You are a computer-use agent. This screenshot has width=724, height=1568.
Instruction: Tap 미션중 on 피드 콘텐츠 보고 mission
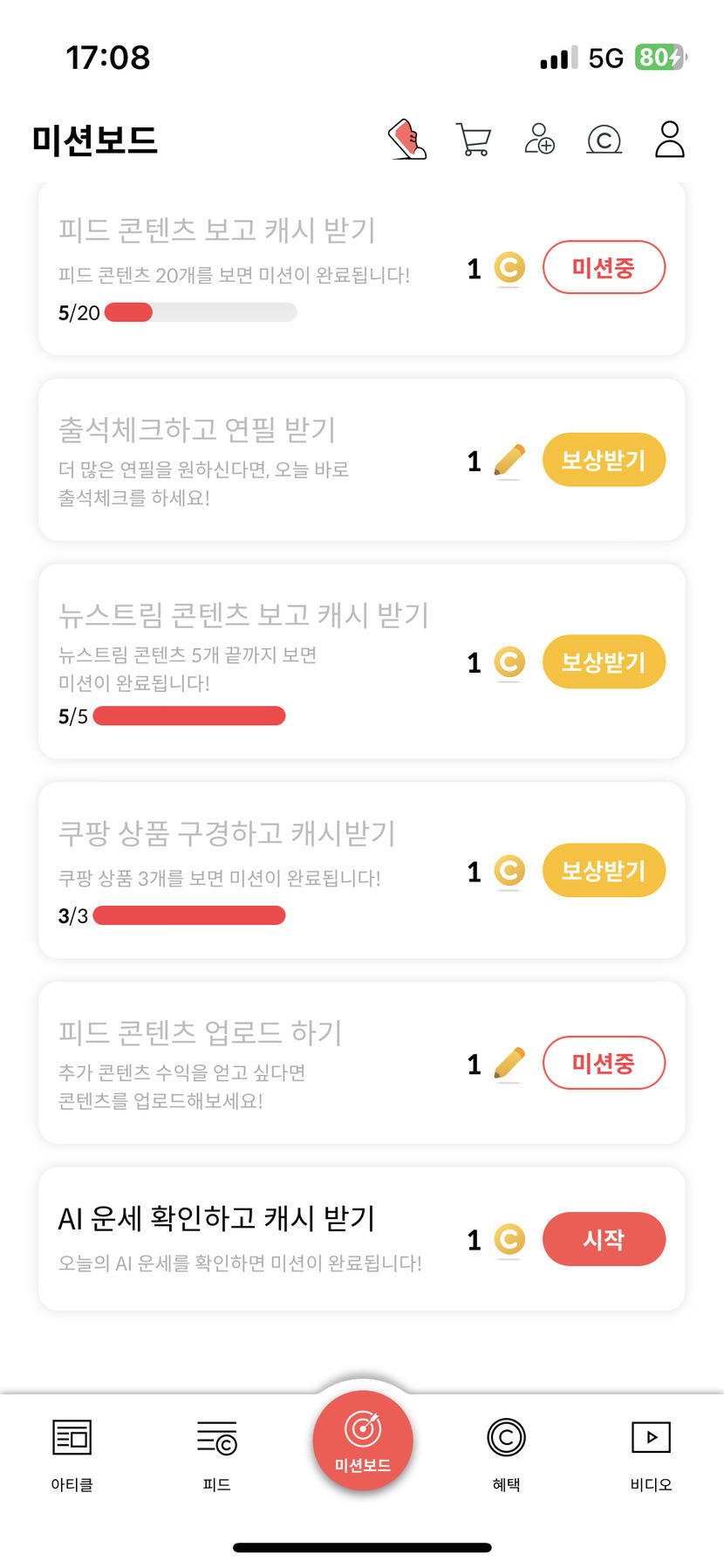point(604,267)
